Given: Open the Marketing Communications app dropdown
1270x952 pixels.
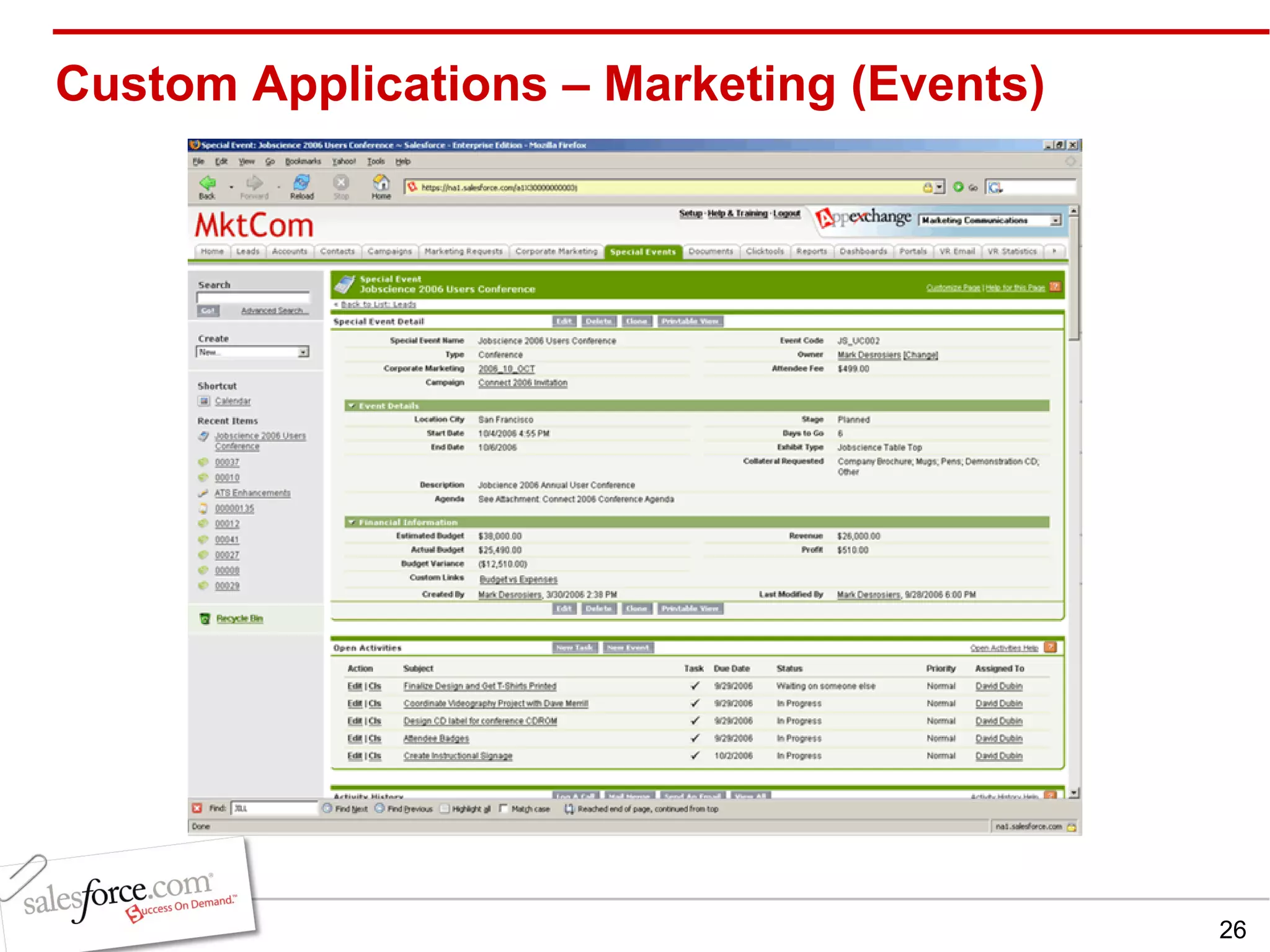Looking at the screenshot, I should tap(990, 220).
